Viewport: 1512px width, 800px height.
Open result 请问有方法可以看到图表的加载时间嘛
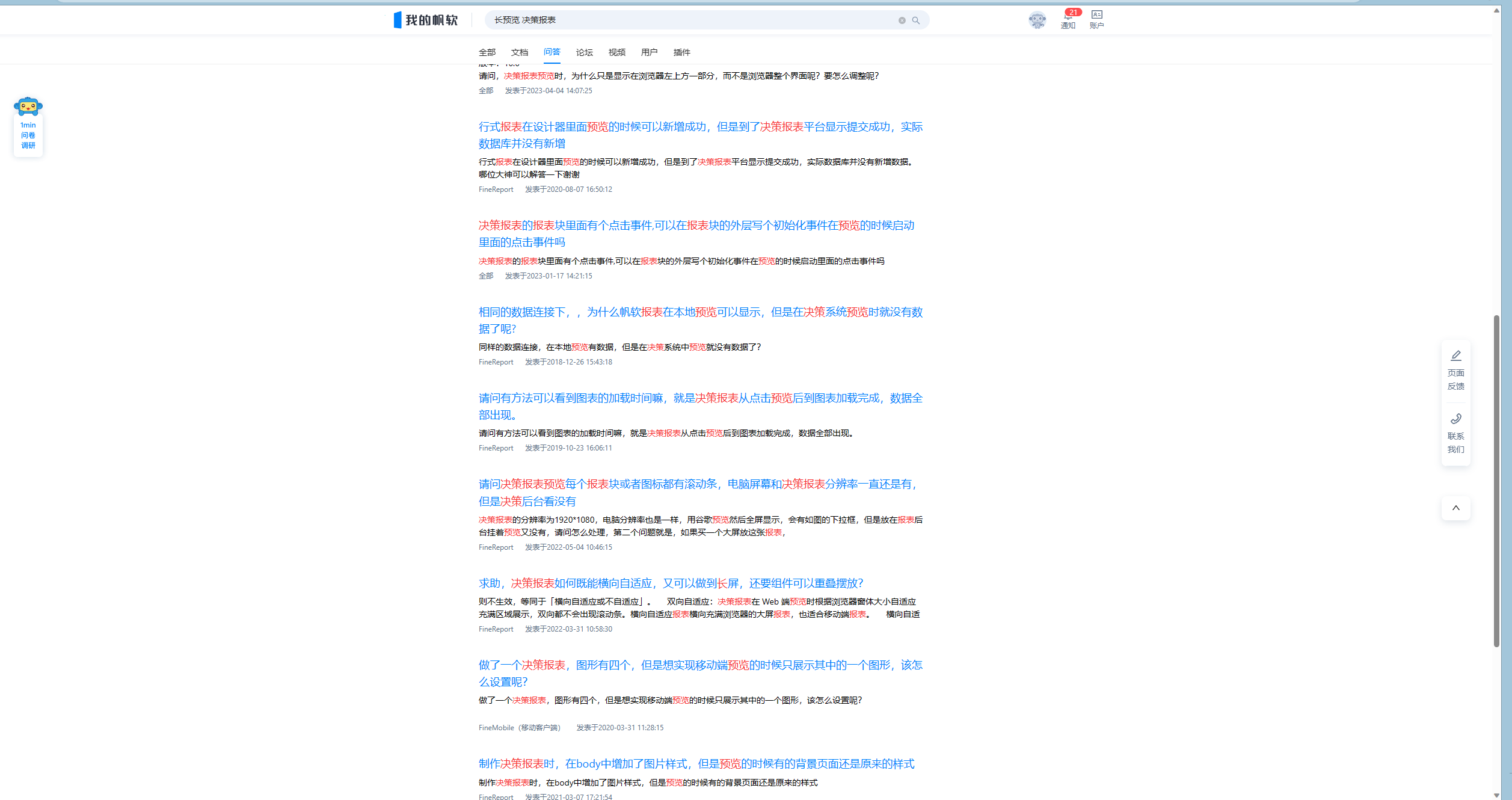coord(701,406)
